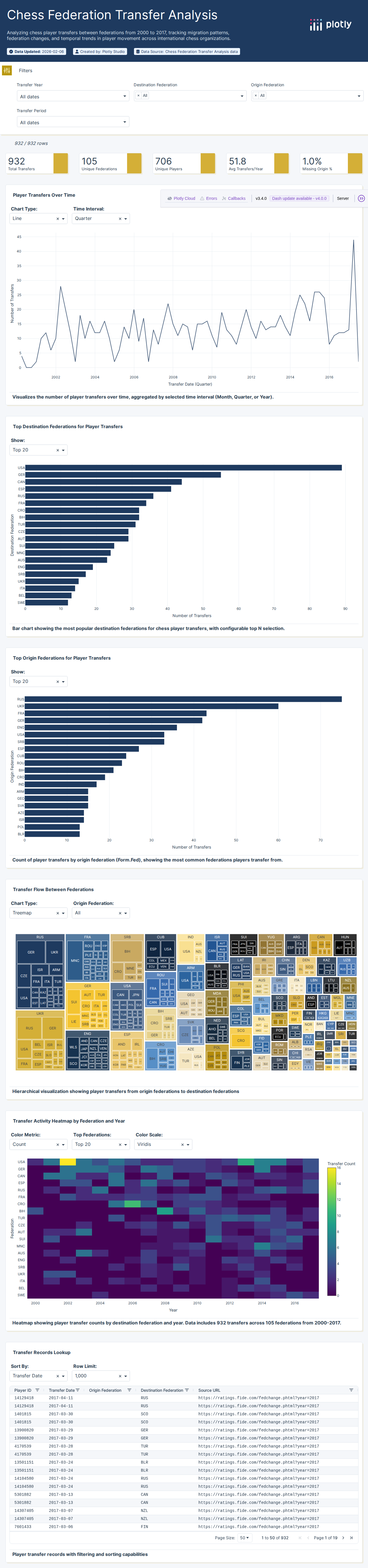
Task: Sort table by Transfer Date column header
Action: point(62,1390)
